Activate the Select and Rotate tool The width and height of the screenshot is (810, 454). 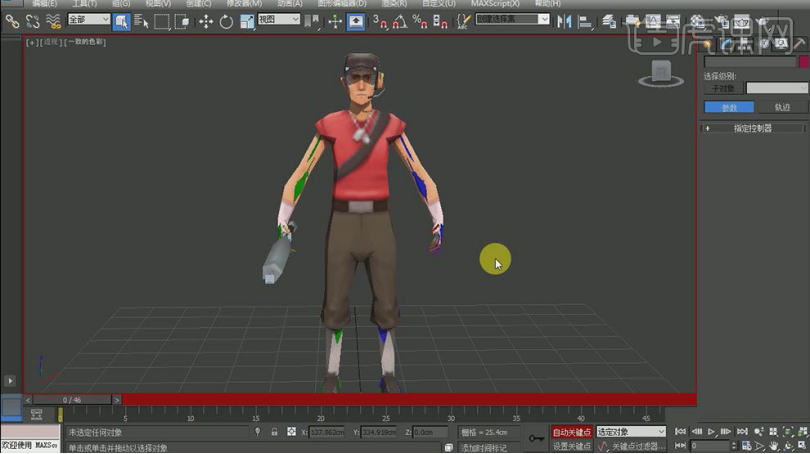pos(226,21)
